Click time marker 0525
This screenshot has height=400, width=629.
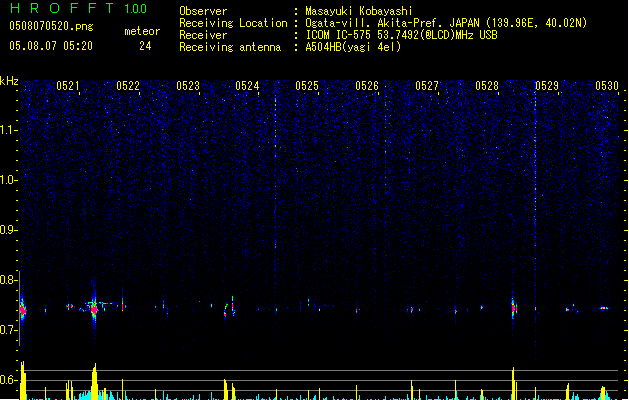307,85
